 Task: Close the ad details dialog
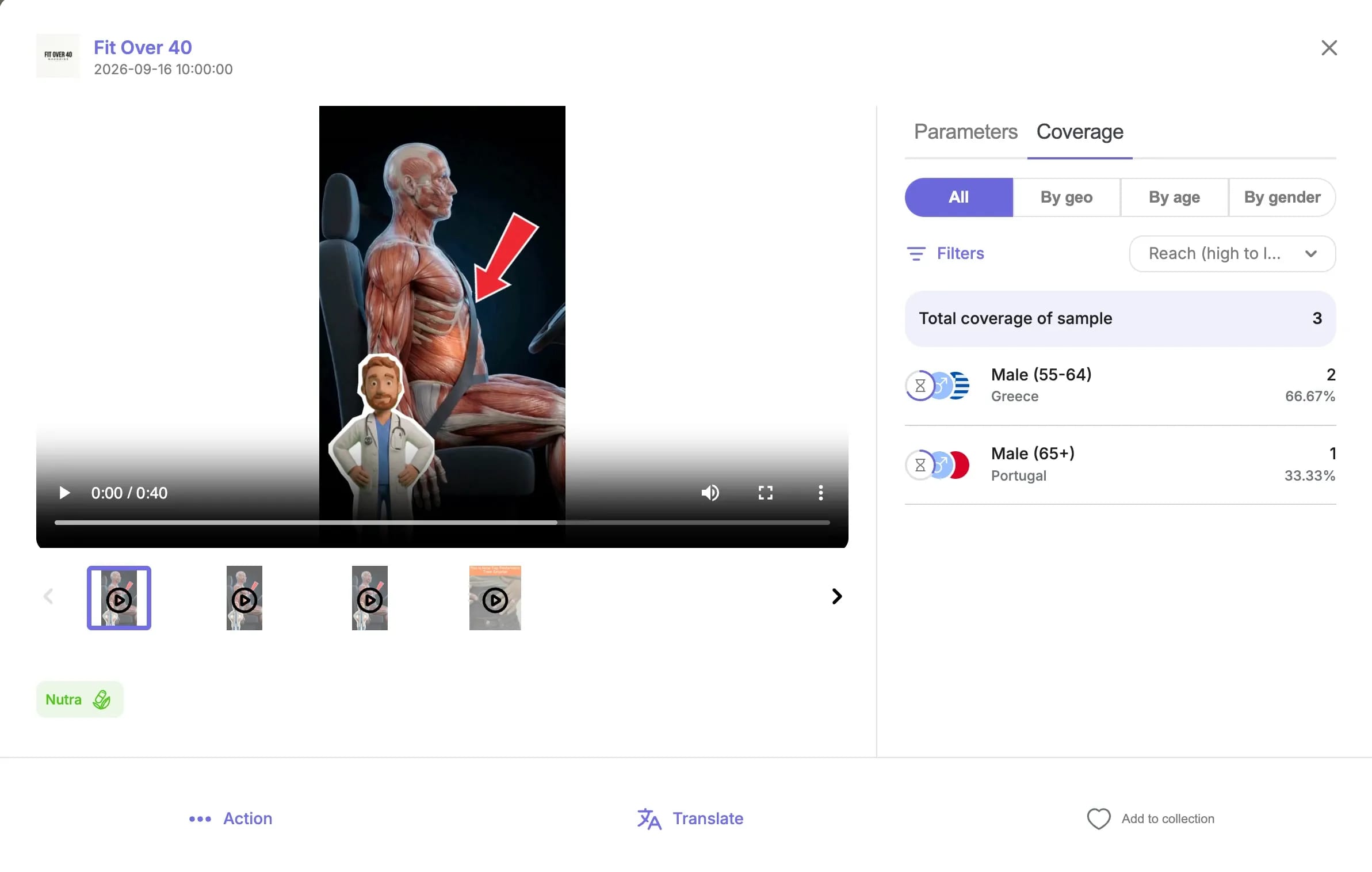click(1329, 48)
